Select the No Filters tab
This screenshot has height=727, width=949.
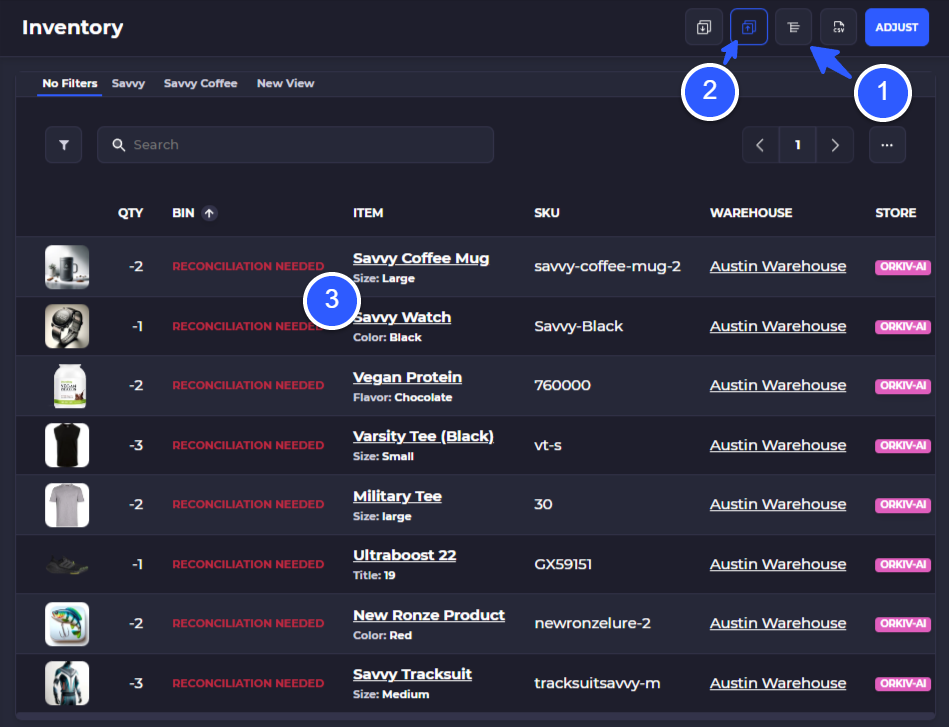point(70,84)
